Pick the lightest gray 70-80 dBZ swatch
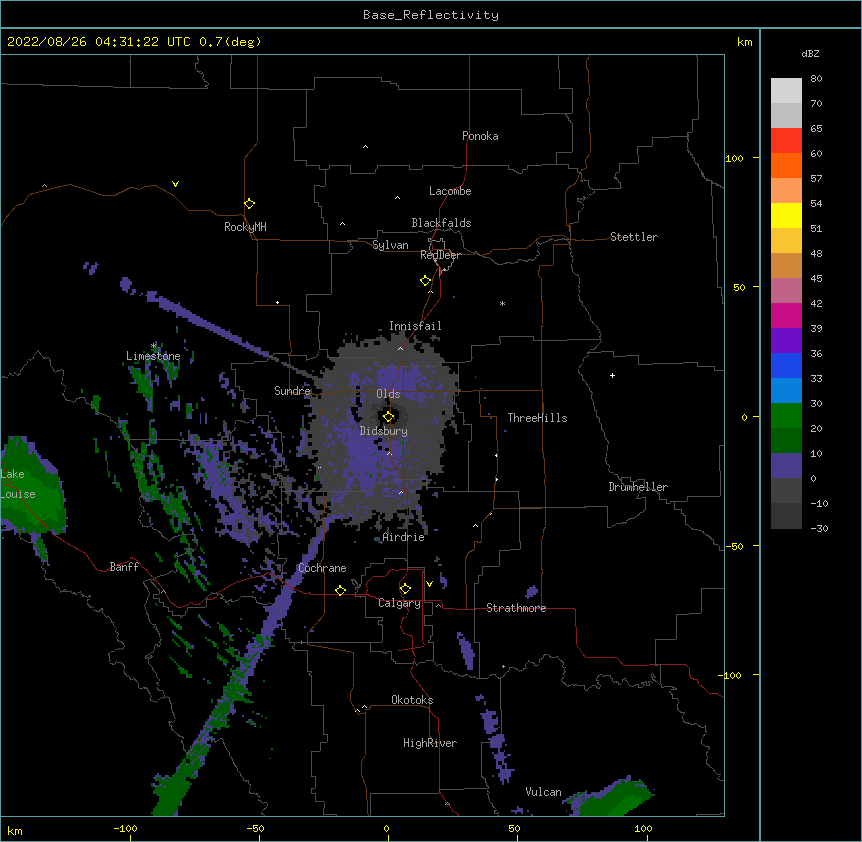Viewport: 862px width, 842px height. [x=786, y=91]
